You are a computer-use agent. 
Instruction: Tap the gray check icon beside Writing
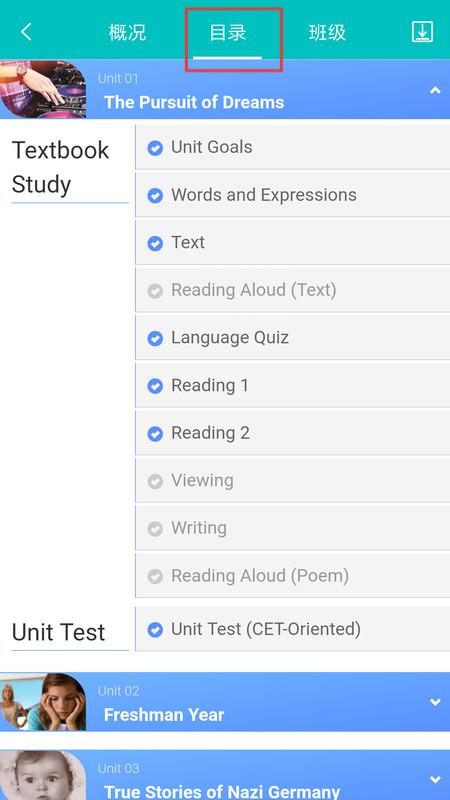(x=155, y=529)
